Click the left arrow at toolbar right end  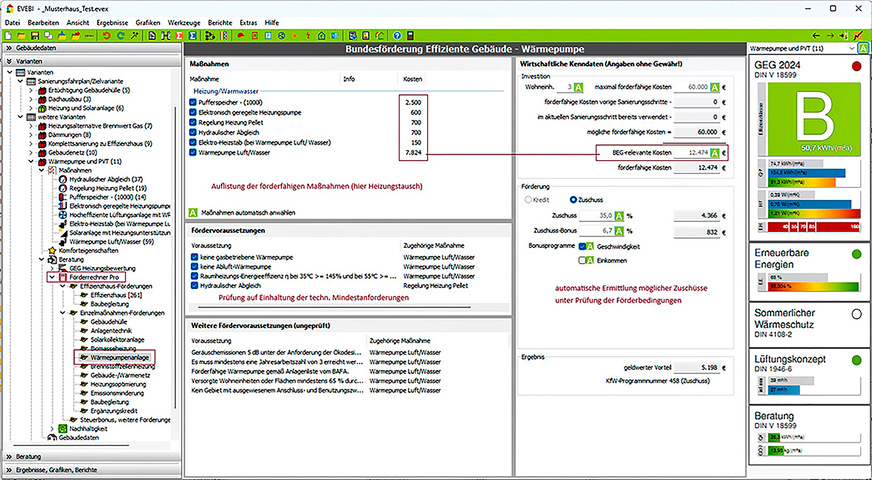(x=816, y=36)
